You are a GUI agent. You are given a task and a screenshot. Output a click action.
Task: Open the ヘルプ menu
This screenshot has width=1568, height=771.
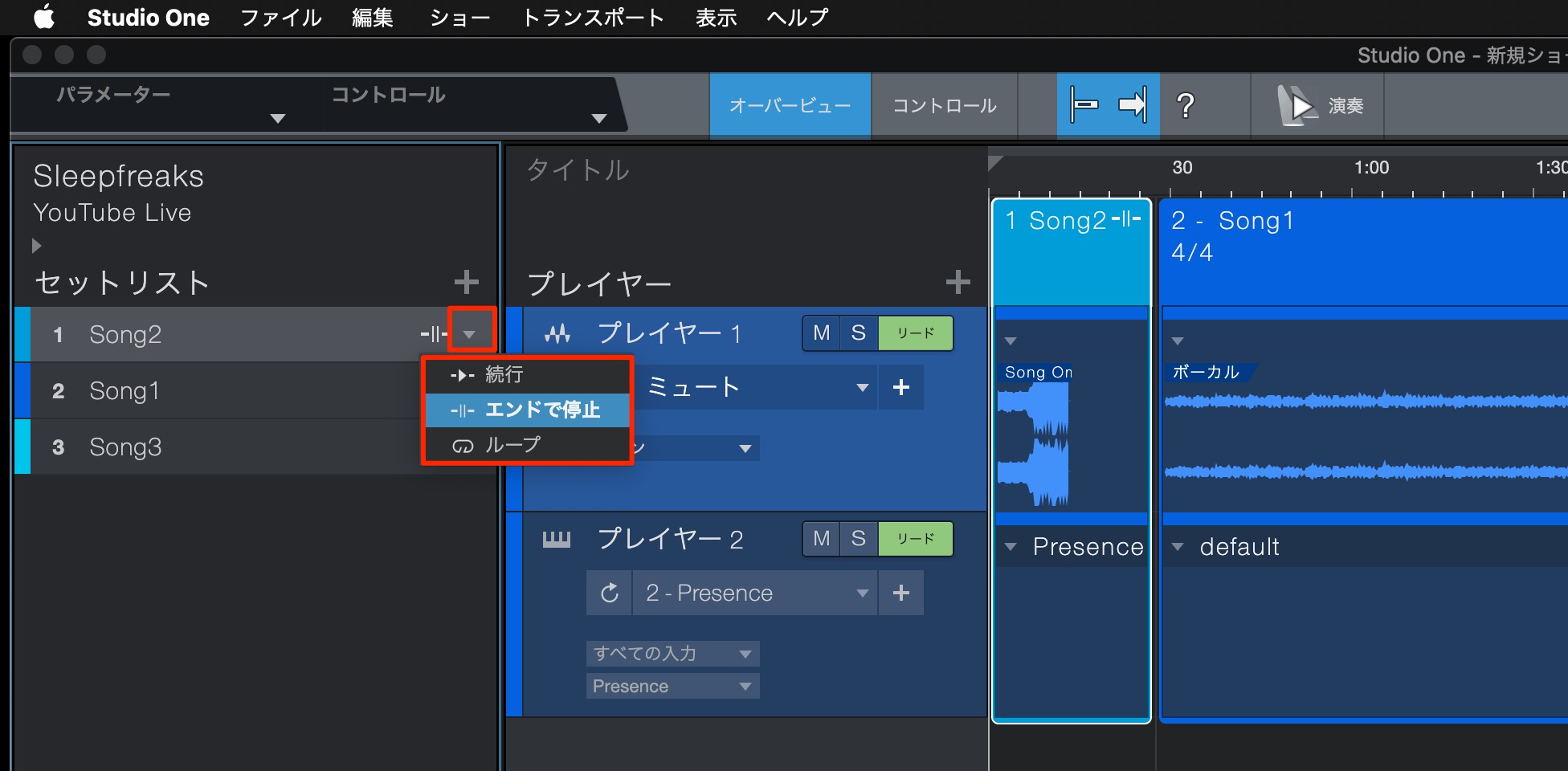(797, 18)
